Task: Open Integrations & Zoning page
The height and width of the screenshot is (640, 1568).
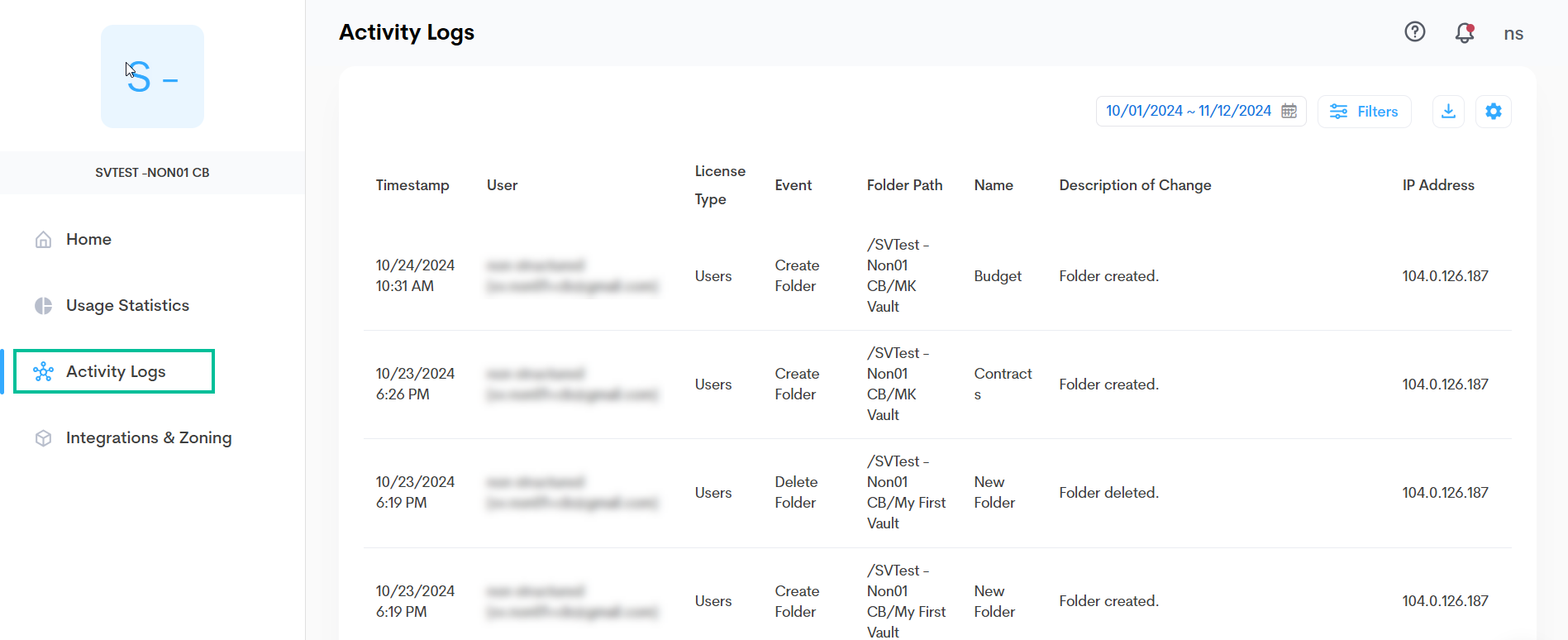Action: (149, 437)
